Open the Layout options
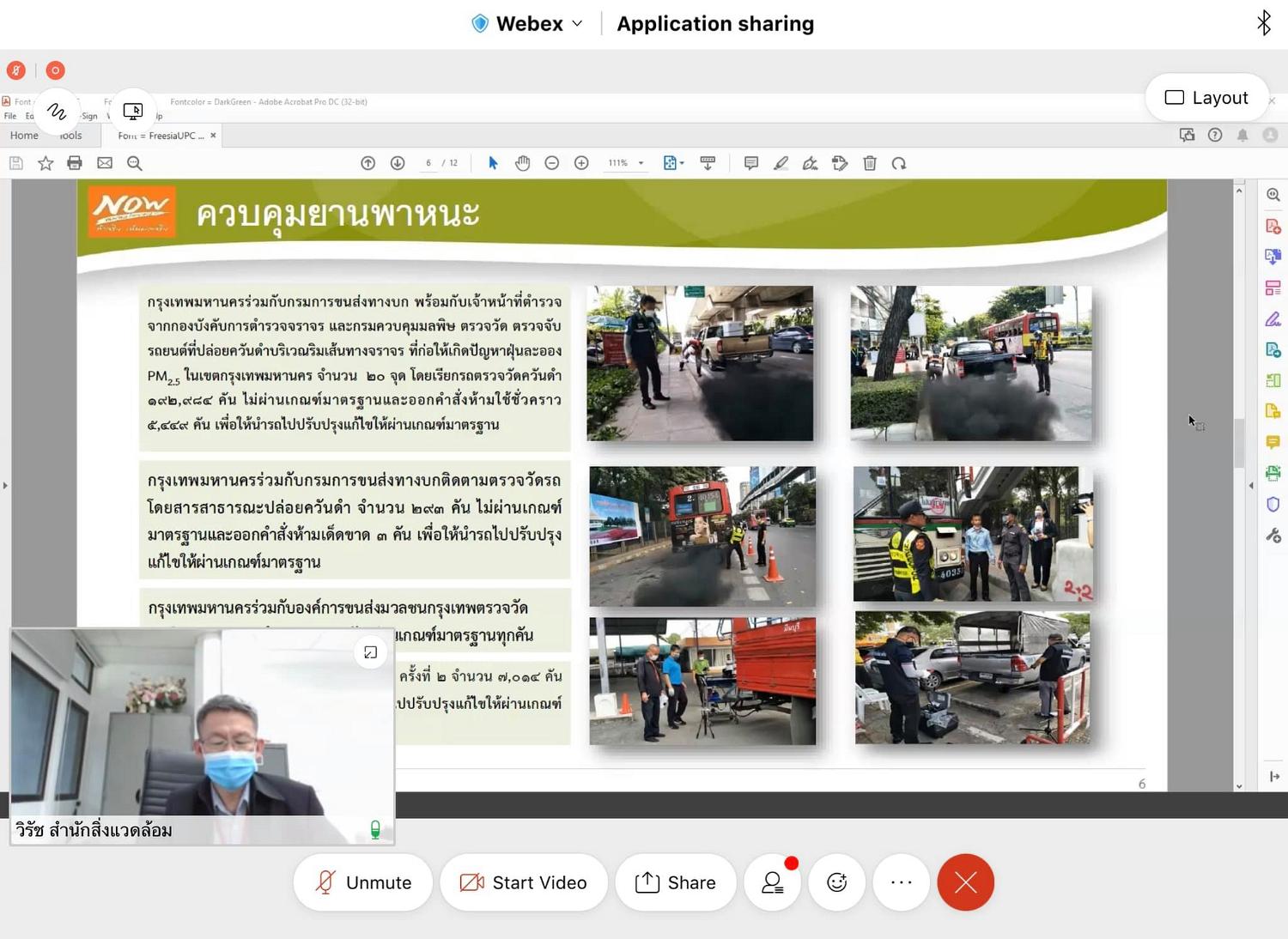1288x939 pixels. [1206, 98]
